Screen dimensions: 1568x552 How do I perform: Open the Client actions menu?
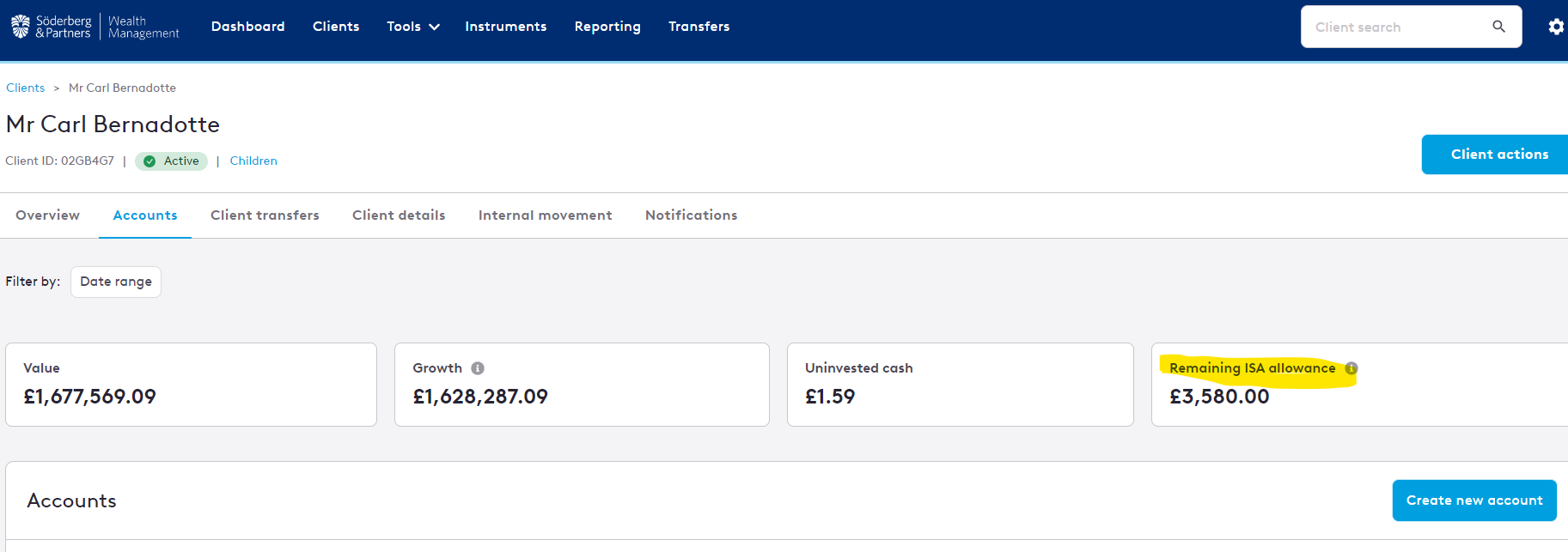click(1498, 155)
